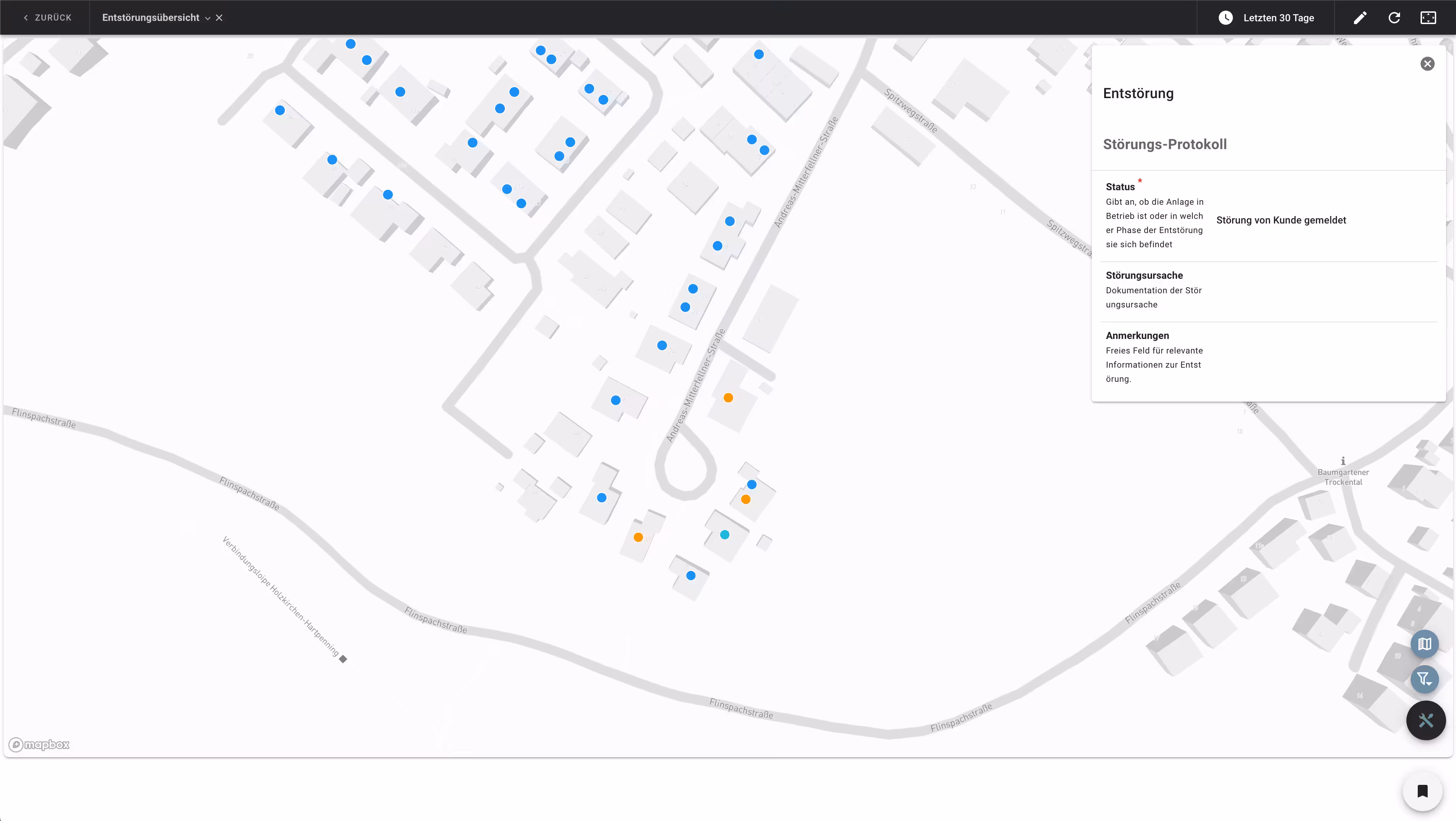Click the Anmerkungen label text

pyautogui.click(x=1137, y=336)
